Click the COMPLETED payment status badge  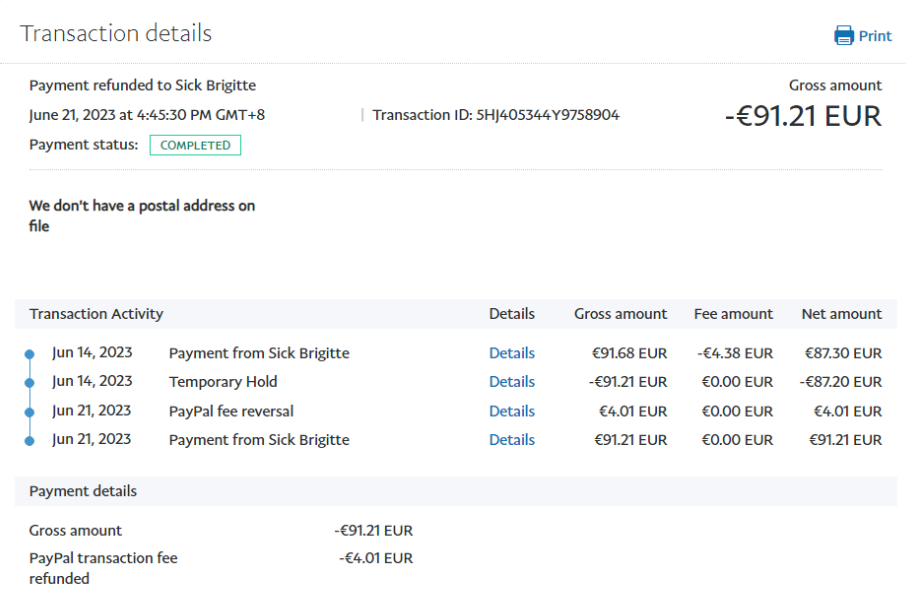(x=195, y=145)
